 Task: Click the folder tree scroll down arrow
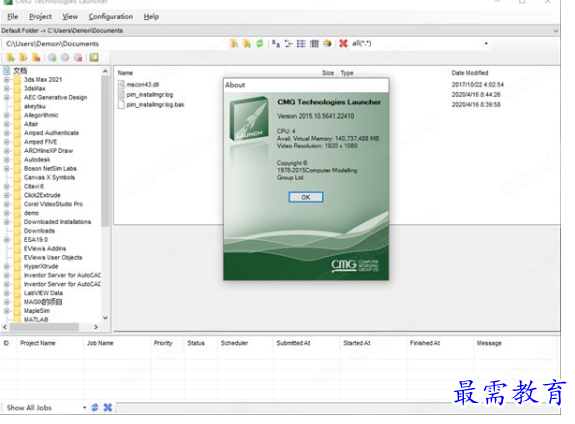(105, 318)
